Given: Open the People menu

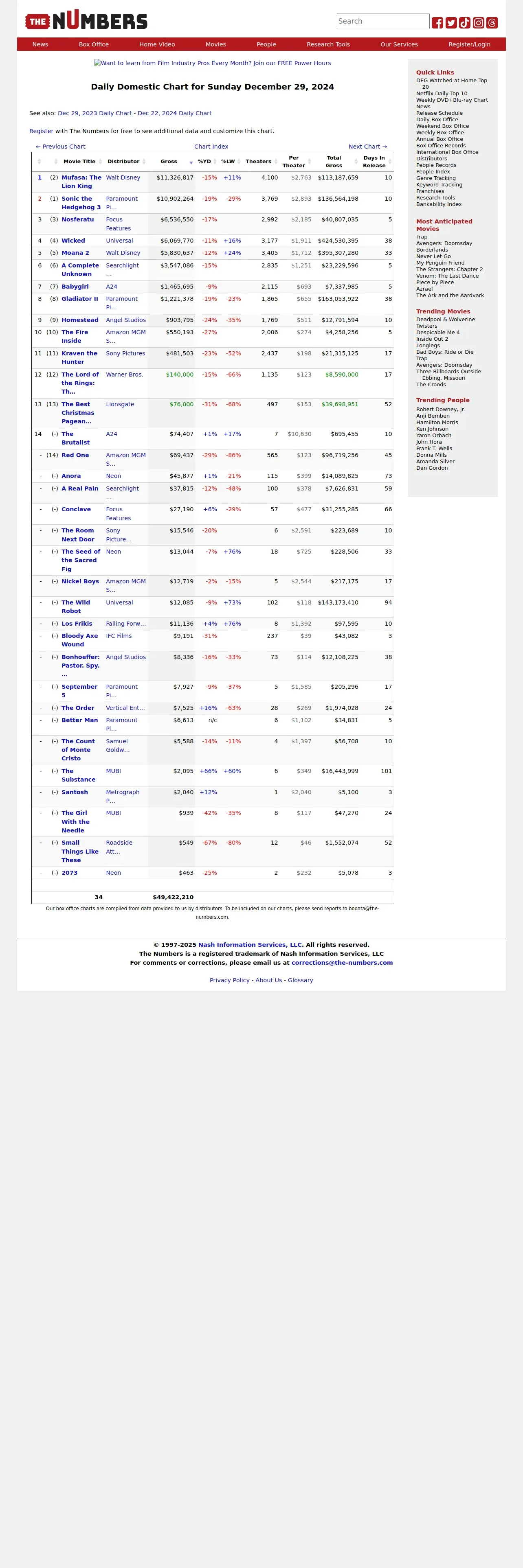Looking at the screenshot, I should [266, 44].
